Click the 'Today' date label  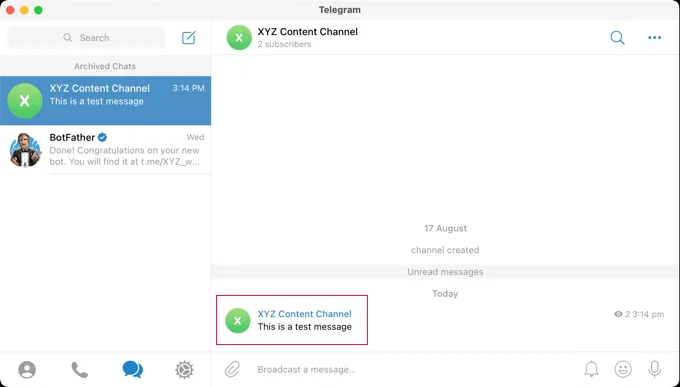point(445,294)
